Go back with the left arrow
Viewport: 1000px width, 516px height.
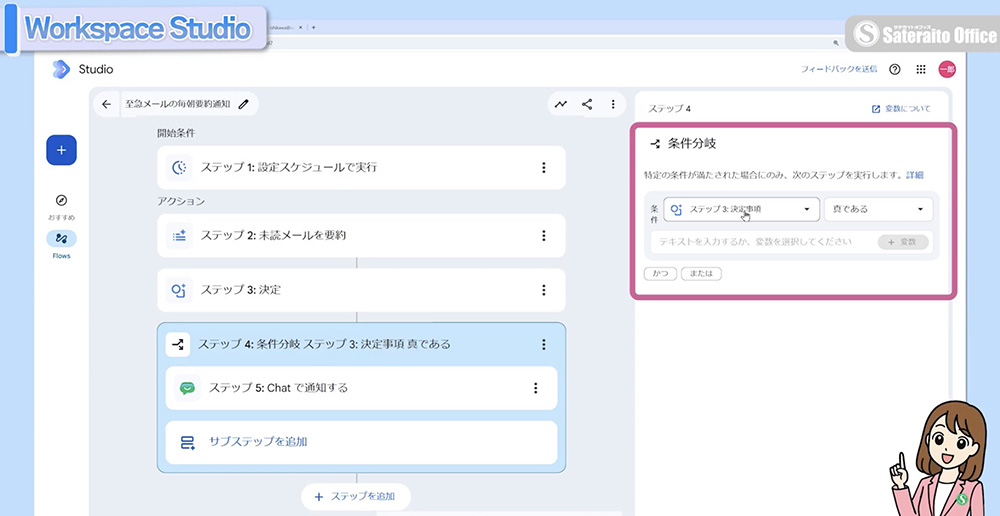[107, 105]
